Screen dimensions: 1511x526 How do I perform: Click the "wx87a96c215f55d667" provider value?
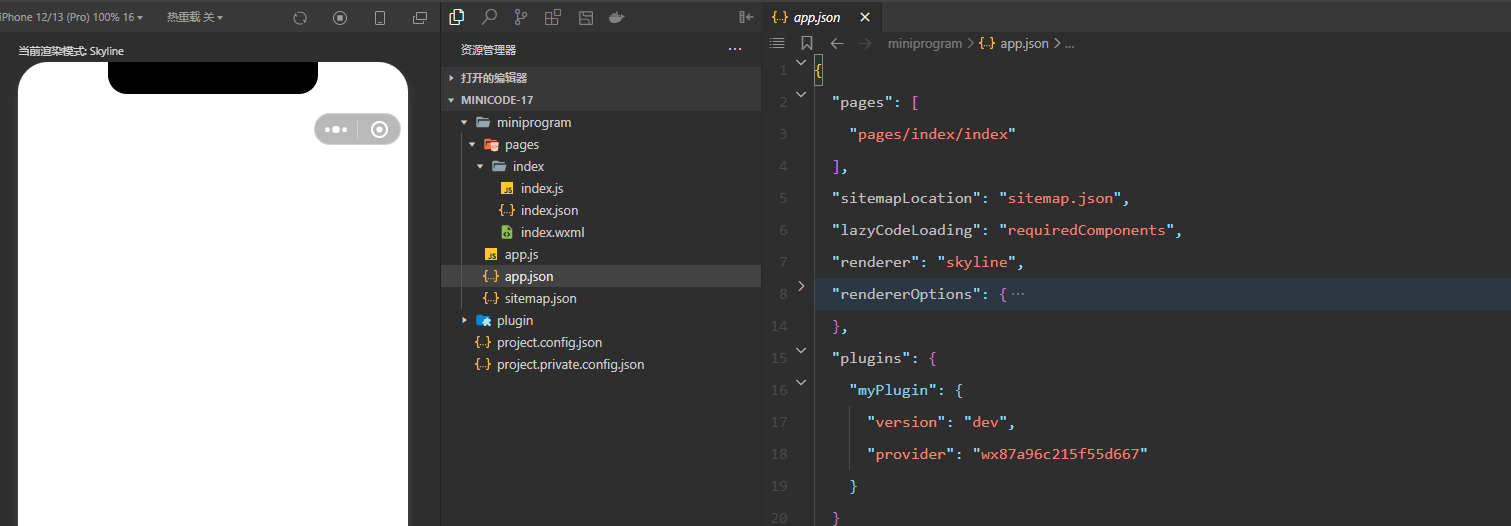(x=1060, y=454)
